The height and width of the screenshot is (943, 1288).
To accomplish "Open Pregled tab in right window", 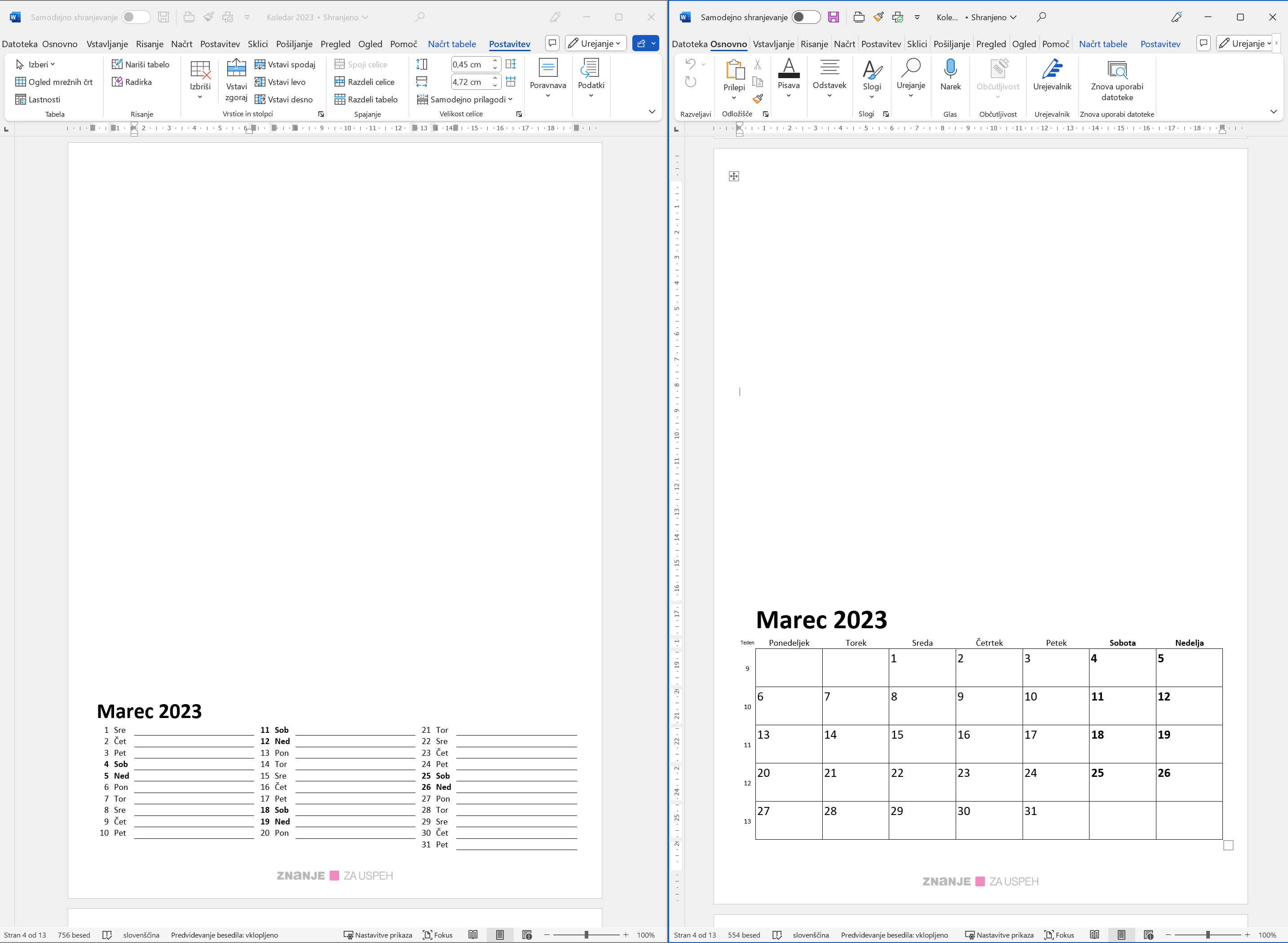I will coord(991,44).
